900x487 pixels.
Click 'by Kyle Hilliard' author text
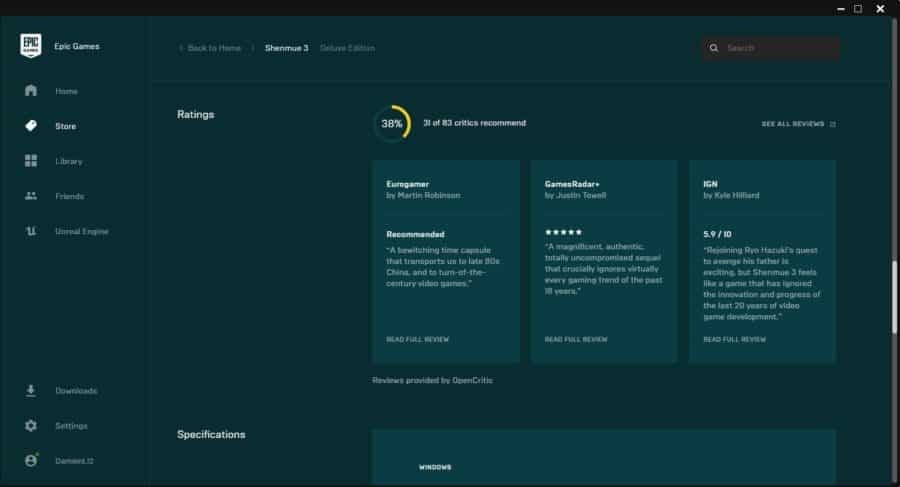[x=731, y=195]
